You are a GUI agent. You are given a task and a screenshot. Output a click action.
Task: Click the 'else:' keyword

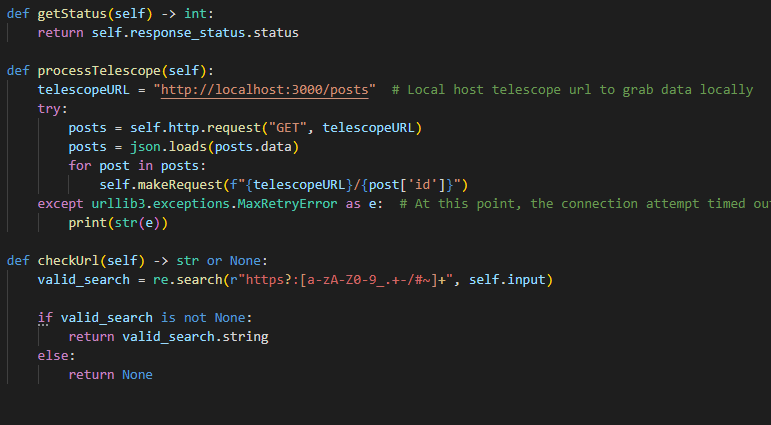click(x=57, y=356)
